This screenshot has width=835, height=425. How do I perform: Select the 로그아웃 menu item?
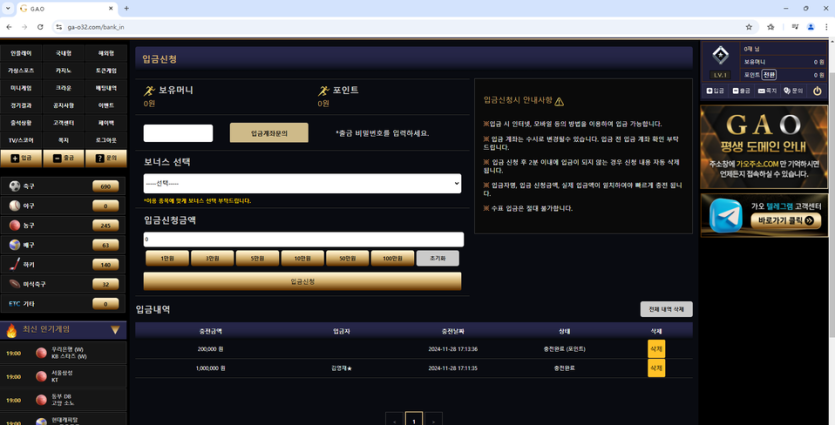coord(106,140)
